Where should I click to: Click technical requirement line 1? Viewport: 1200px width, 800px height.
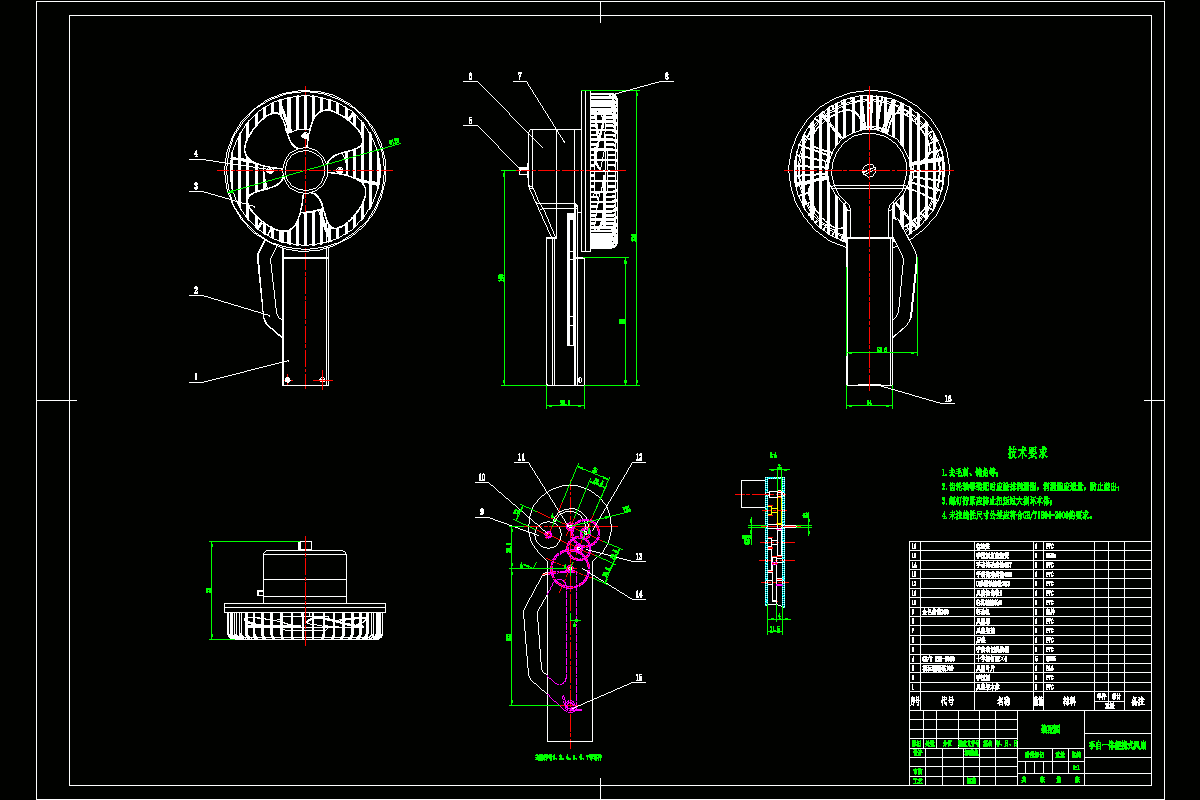pos(969,471)
